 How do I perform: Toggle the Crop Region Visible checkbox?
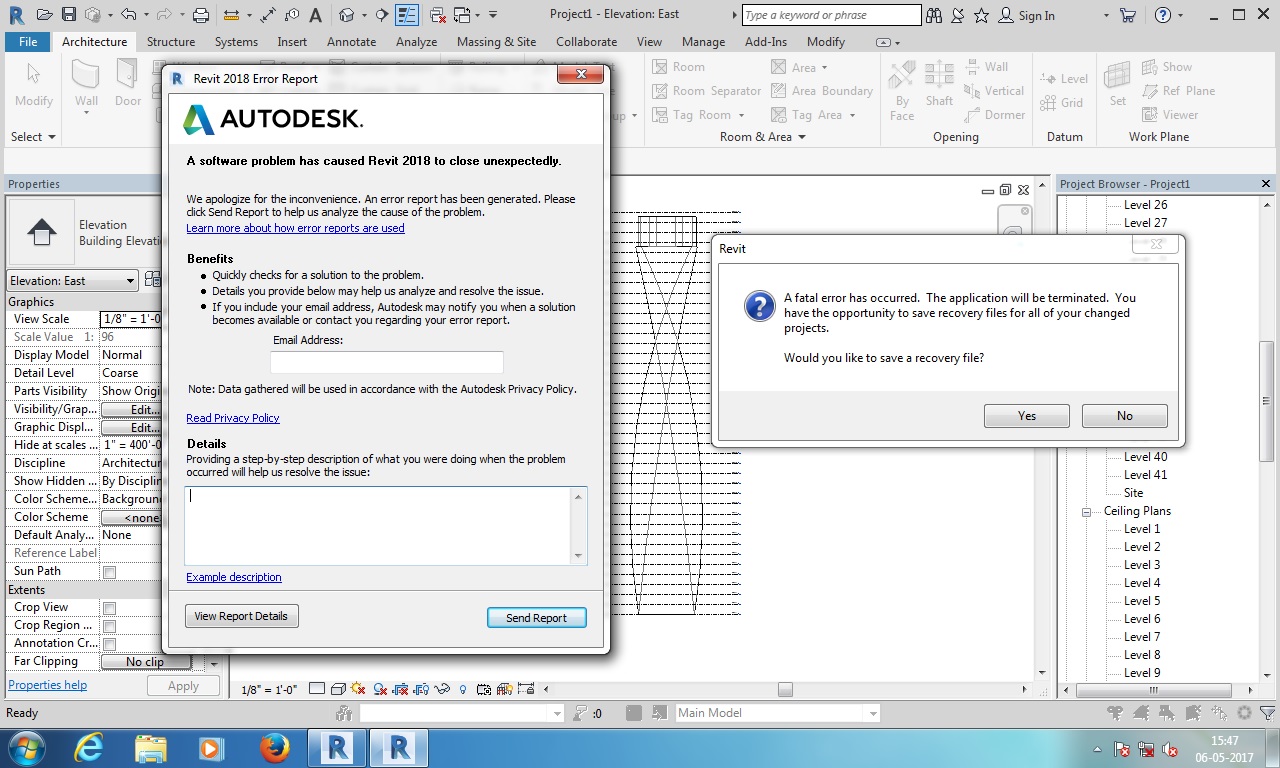pyautogui.click(x=110, y=626)
